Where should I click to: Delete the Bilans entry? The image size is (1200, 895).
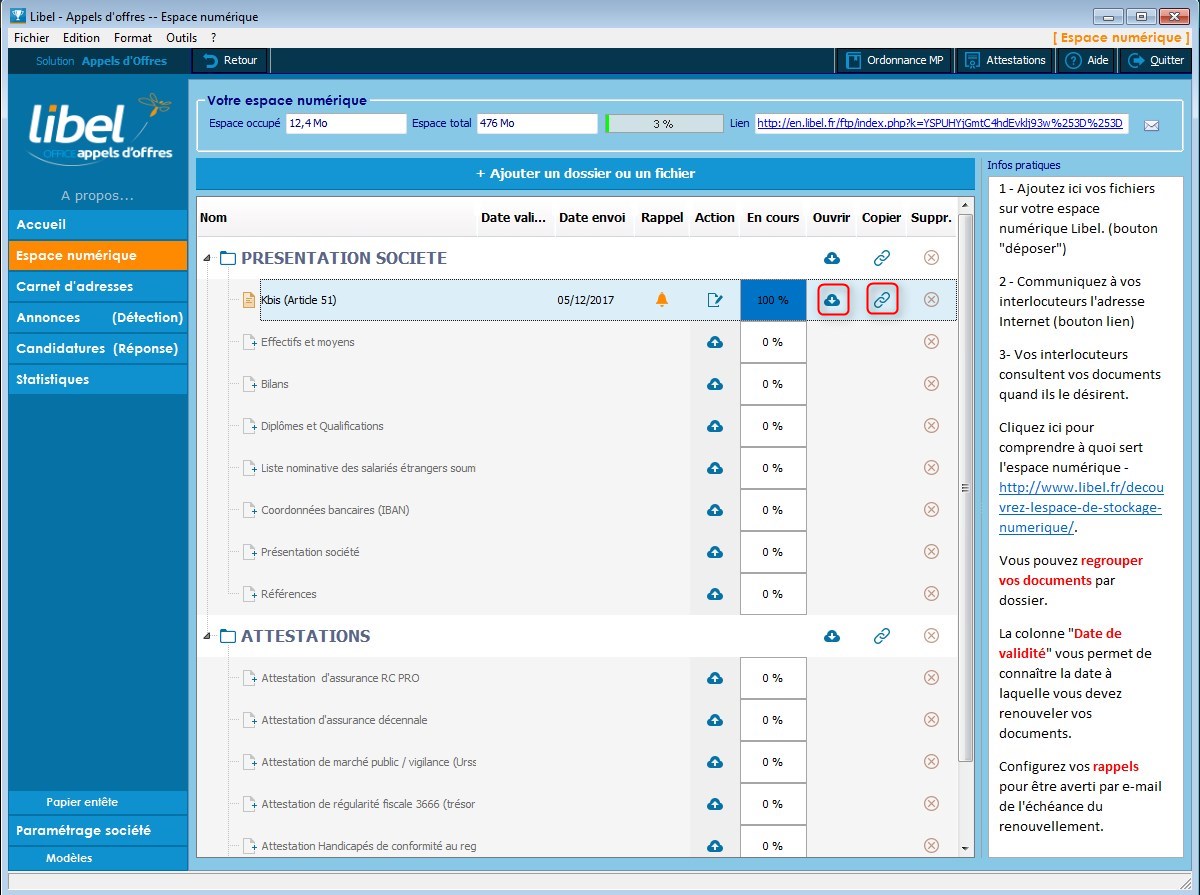[931, 384]
